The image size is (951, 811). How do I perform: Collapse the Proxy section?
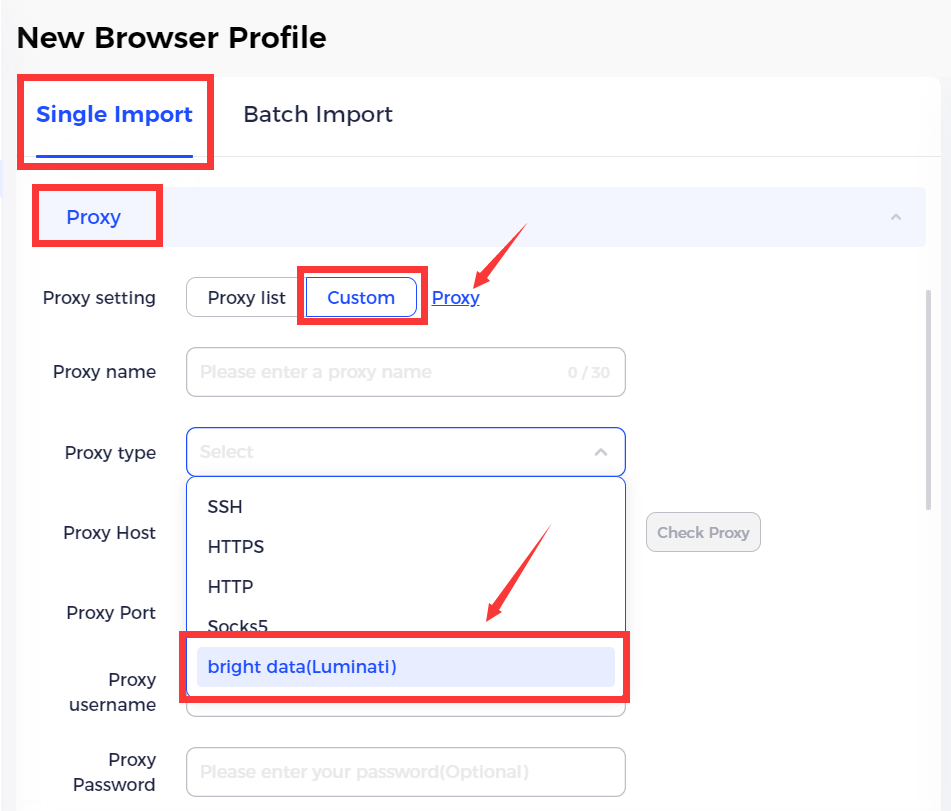897,216
